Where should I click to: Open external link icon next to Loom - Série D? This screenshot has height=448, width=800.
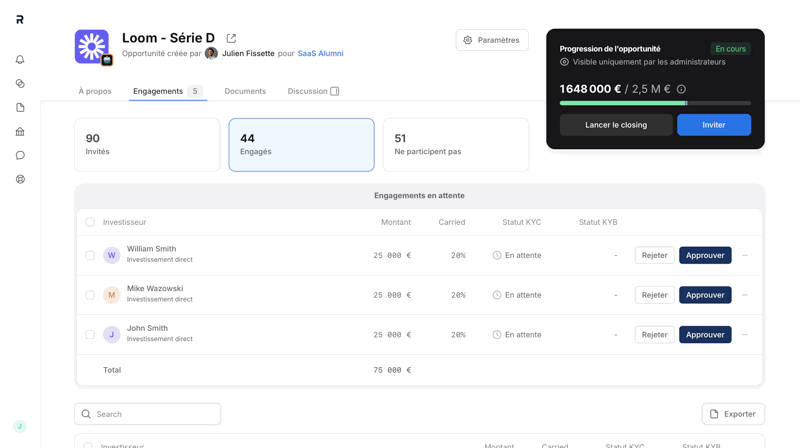point(231,38)
